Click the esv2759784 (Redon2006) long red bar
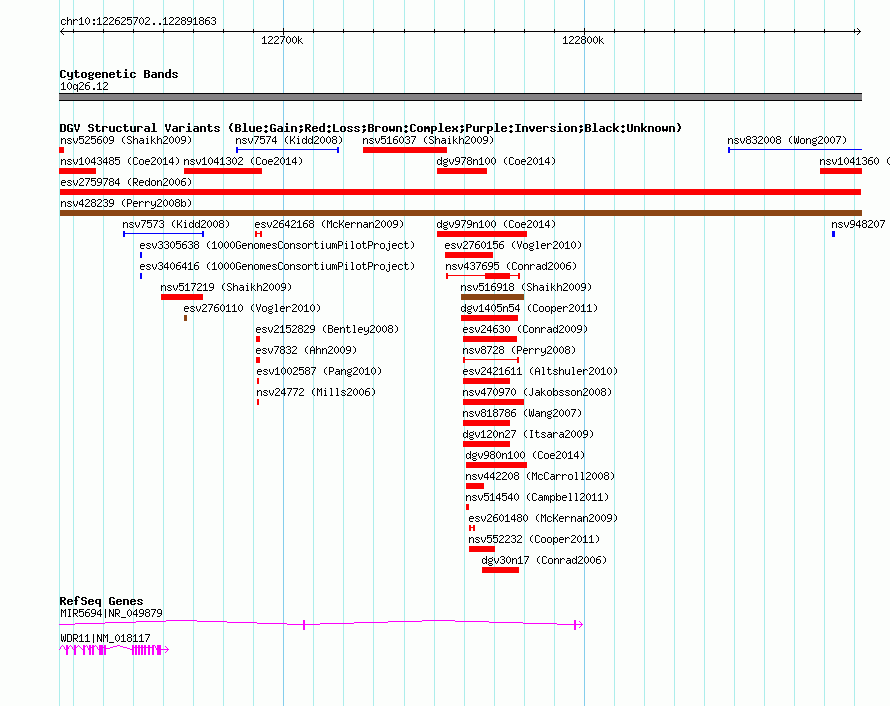The width and height of the screenshot is (890, 706). point(460,192)
